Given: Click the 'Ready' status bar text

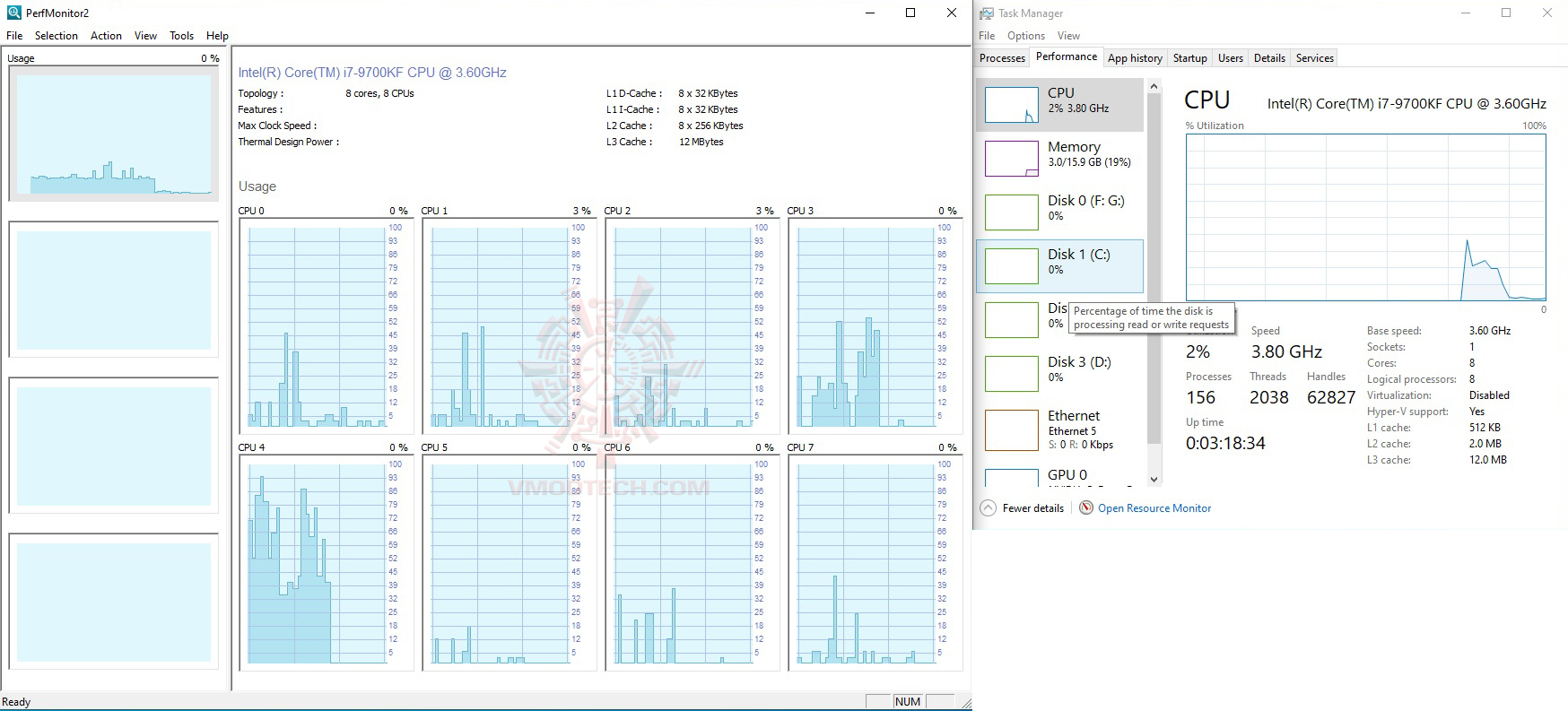Looking at the screenshot, I should coord(16,702).
